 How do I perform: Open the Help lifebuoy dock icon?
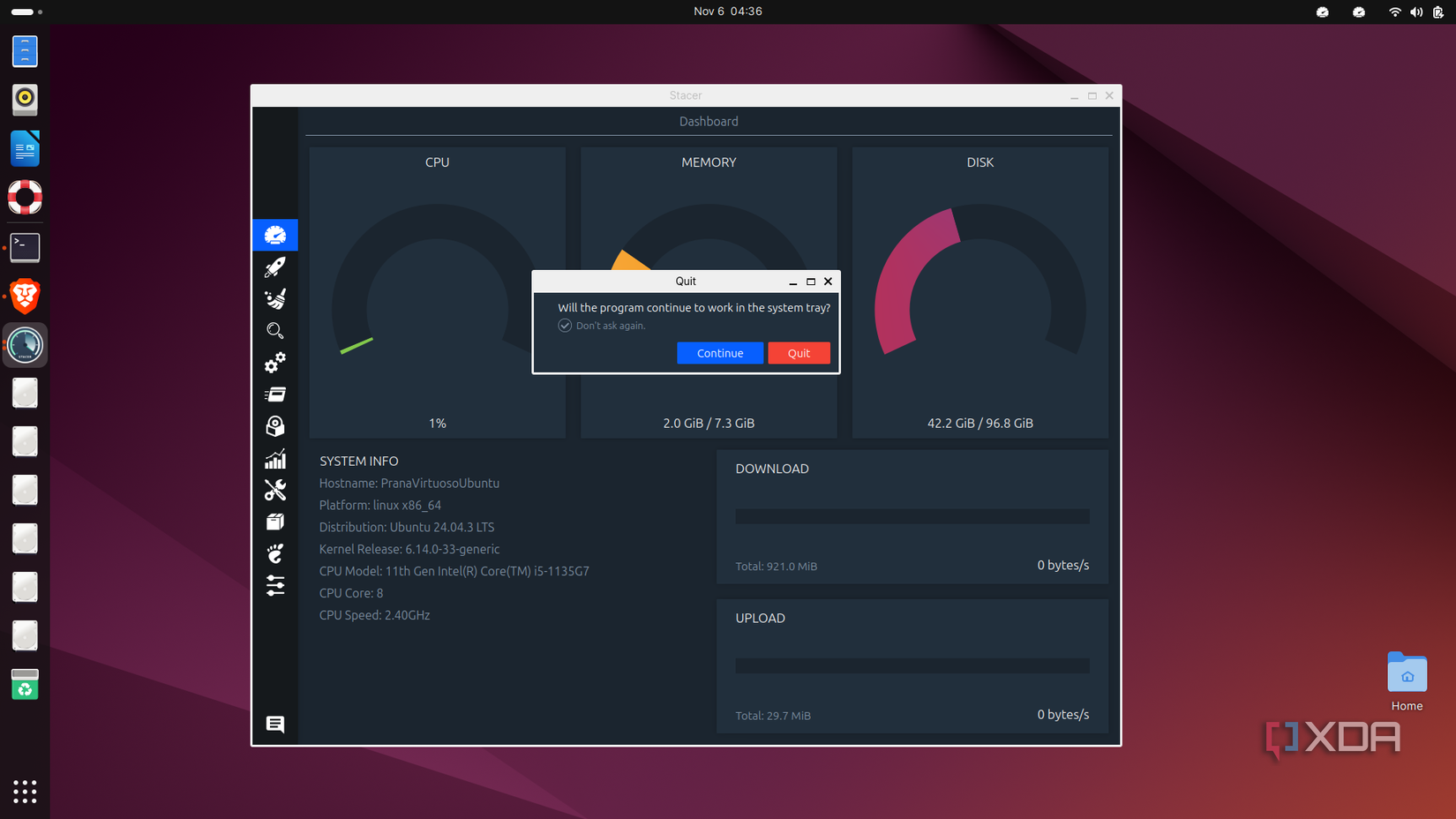(25, 198)
